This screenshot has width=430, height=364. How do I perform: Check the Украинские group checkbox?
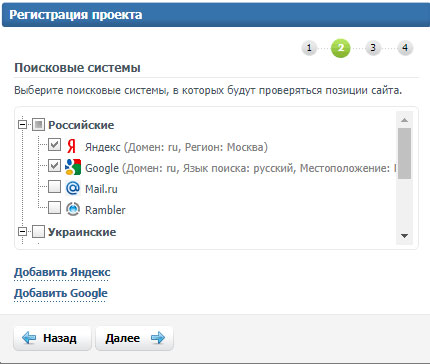pyautogui.click(x=38, y=232)
